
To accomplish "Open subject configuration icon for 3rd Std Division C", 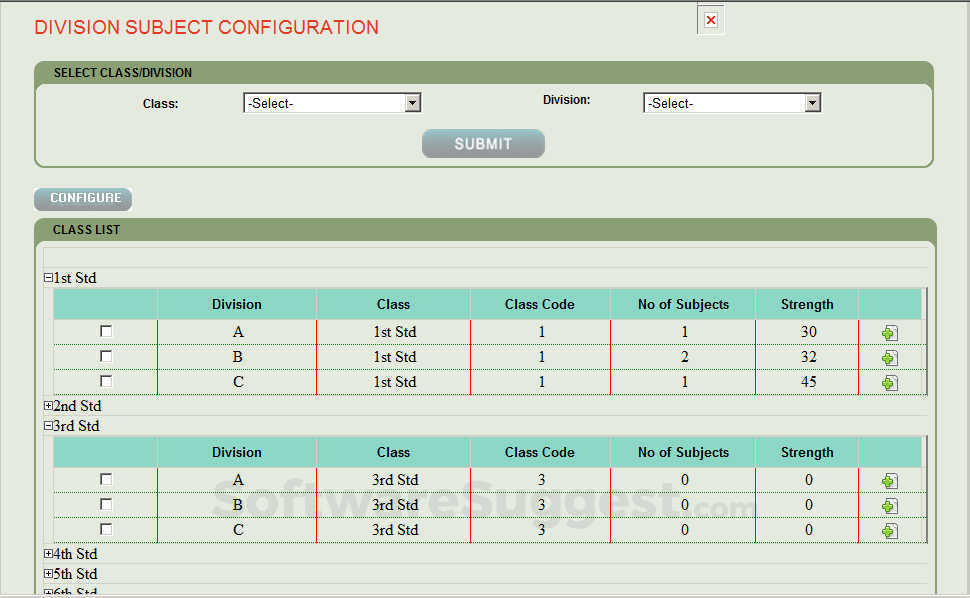I will (891, 530).
